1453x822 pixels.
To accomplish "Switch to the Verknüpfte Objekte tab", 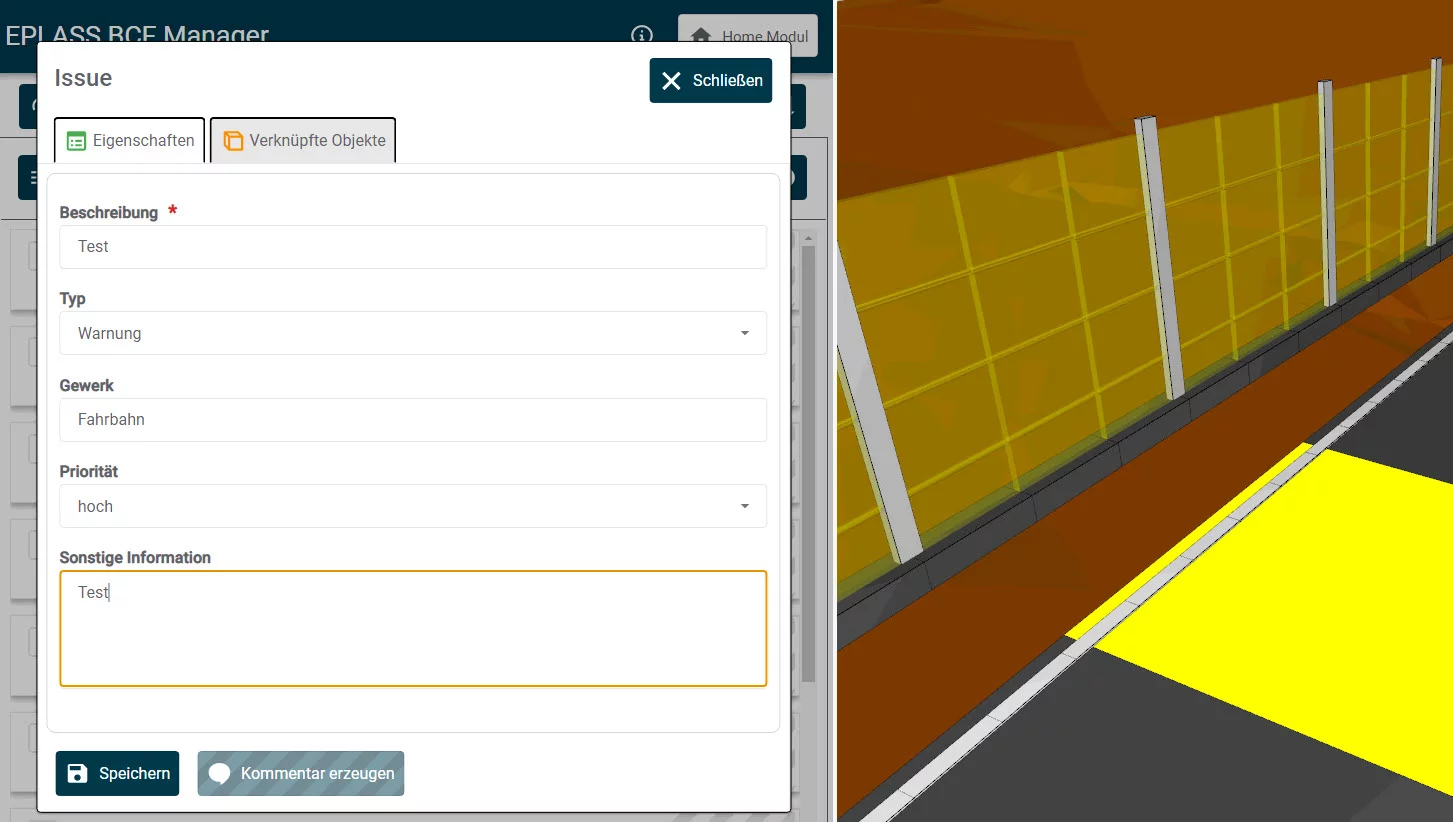I will click(x=304, y=141).
